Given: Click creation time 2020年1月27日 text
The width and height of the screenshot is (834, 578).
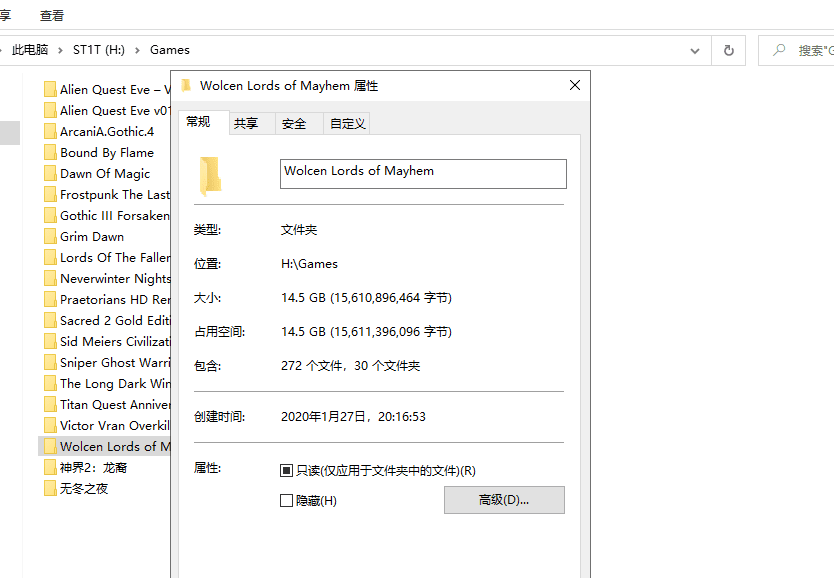Looking at the screenshot, I should (353, 417).
